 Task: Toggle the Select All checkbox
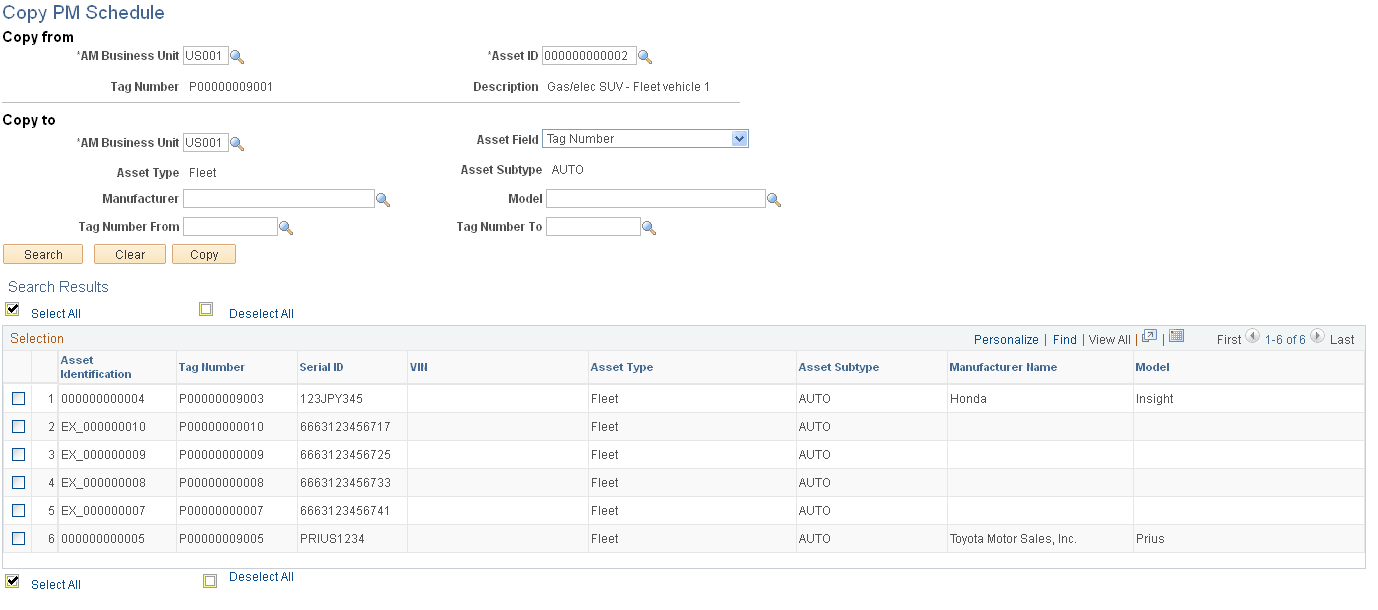pos(12,309)
